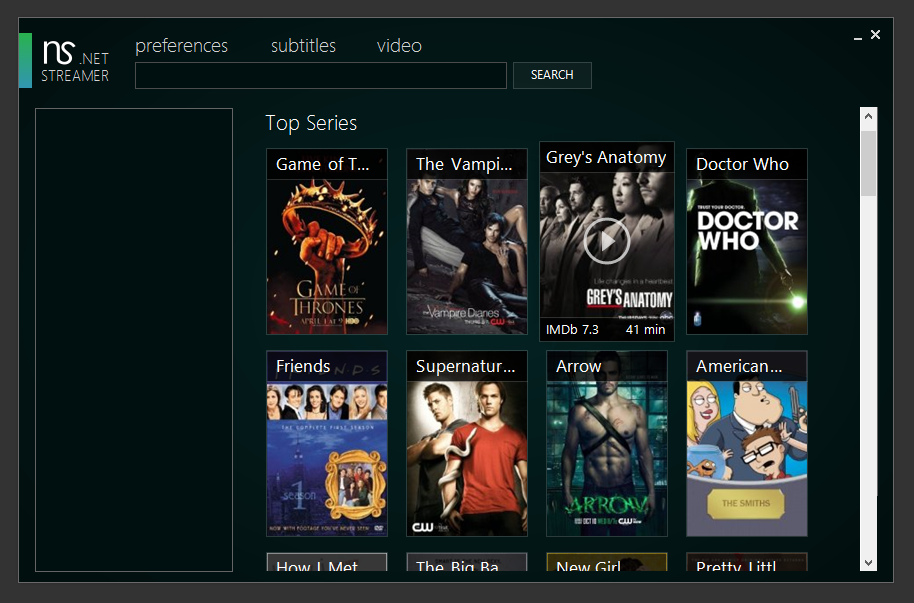Open the preferences menu
The width and height of the screenshot is (914, 603).
coord(181,45)
